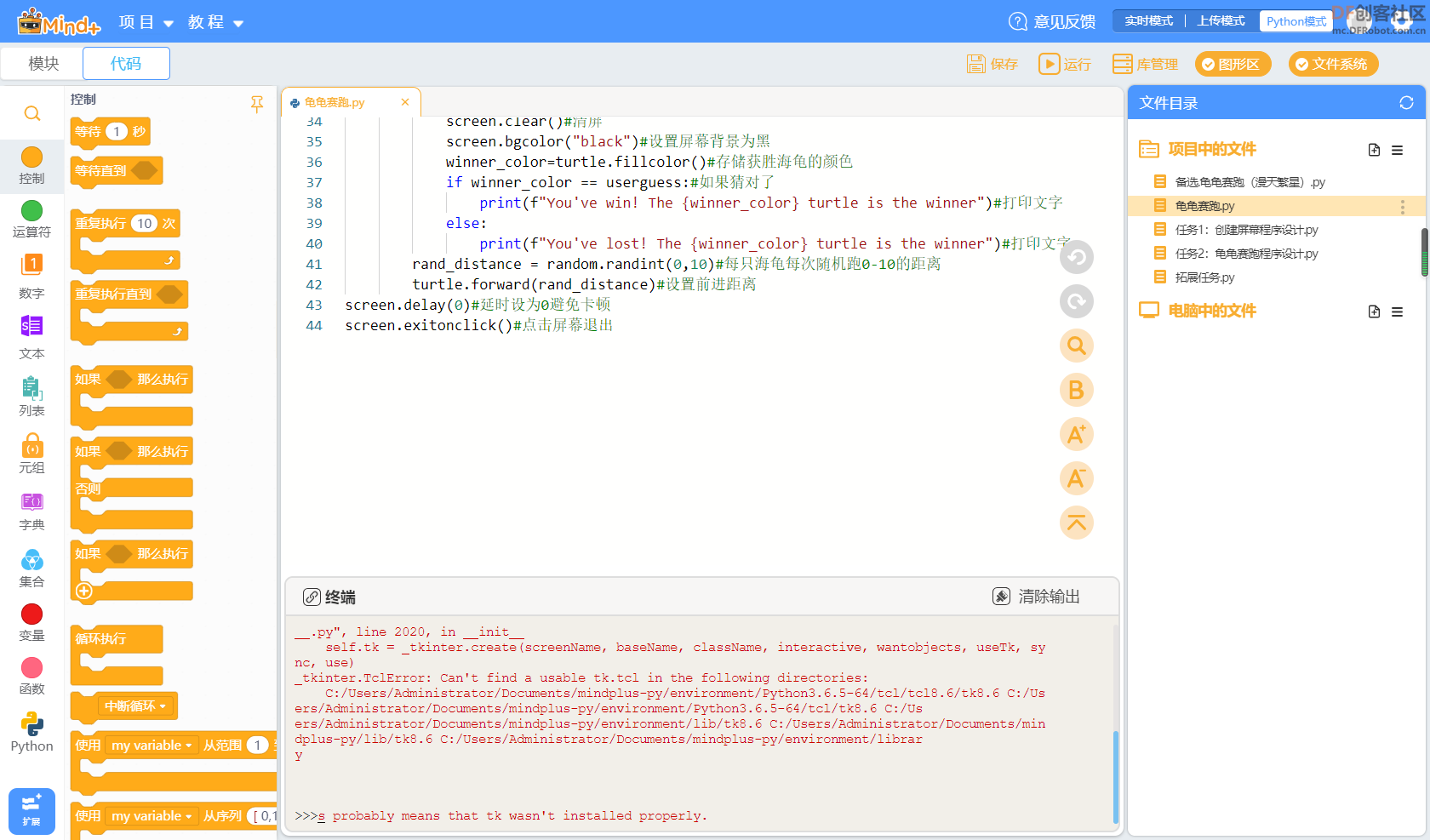Open the 项目 dropdown menu
This screenshot has width=1430, height=840.
[146, 22]
